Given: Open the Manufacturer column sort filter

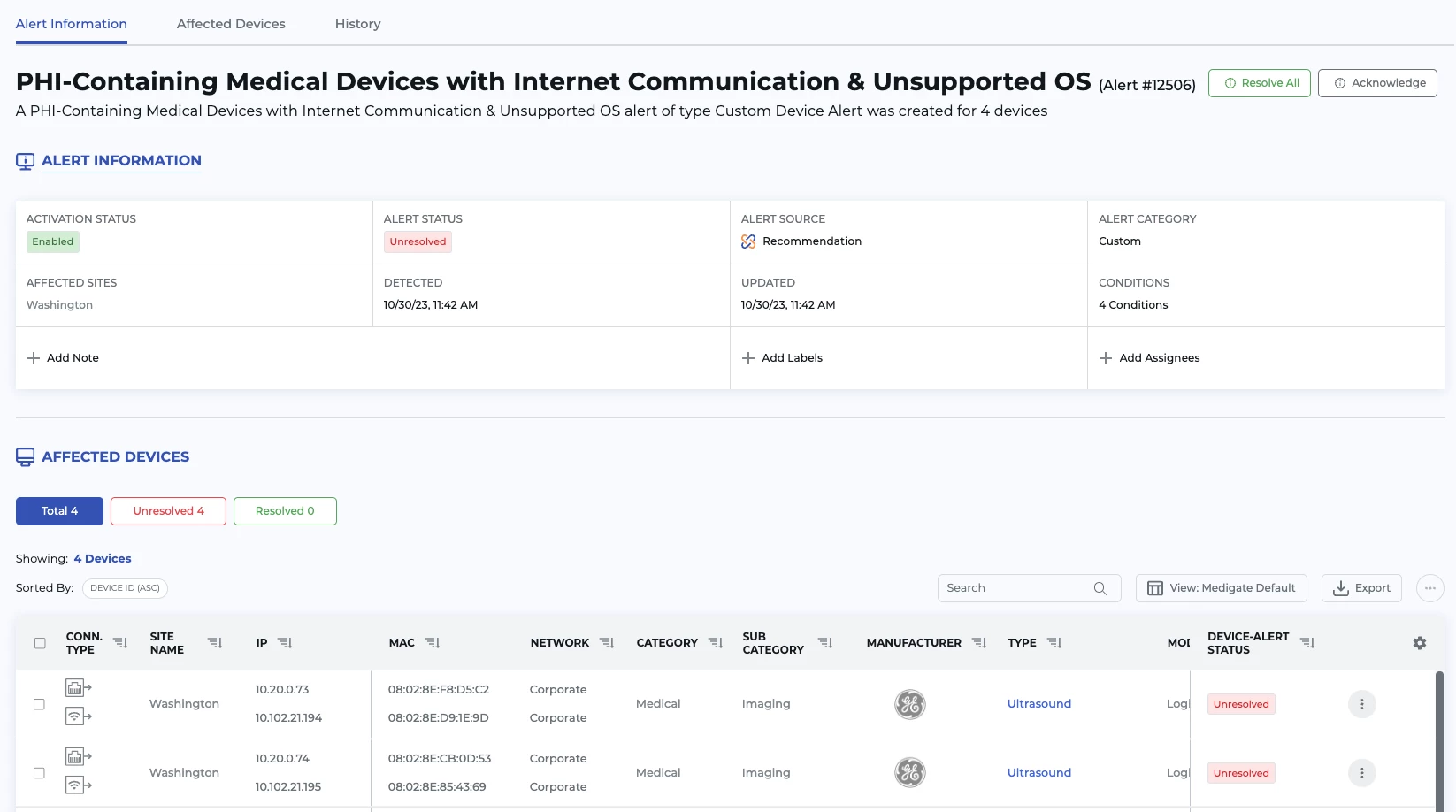Looking at the screenshot, I should tap(978, 643).
